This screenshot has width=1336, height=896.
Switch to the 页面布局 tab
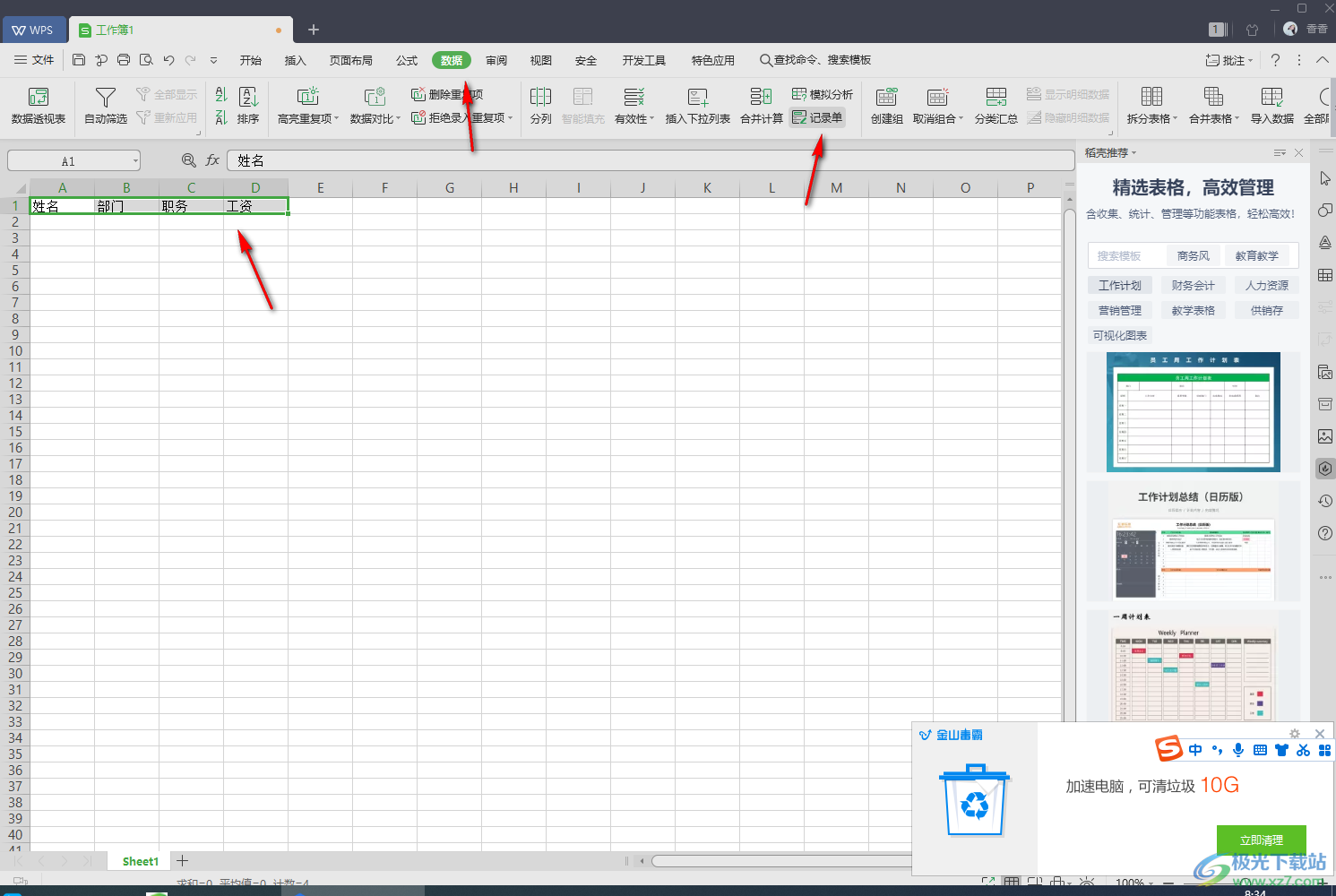tap(350, 60)
